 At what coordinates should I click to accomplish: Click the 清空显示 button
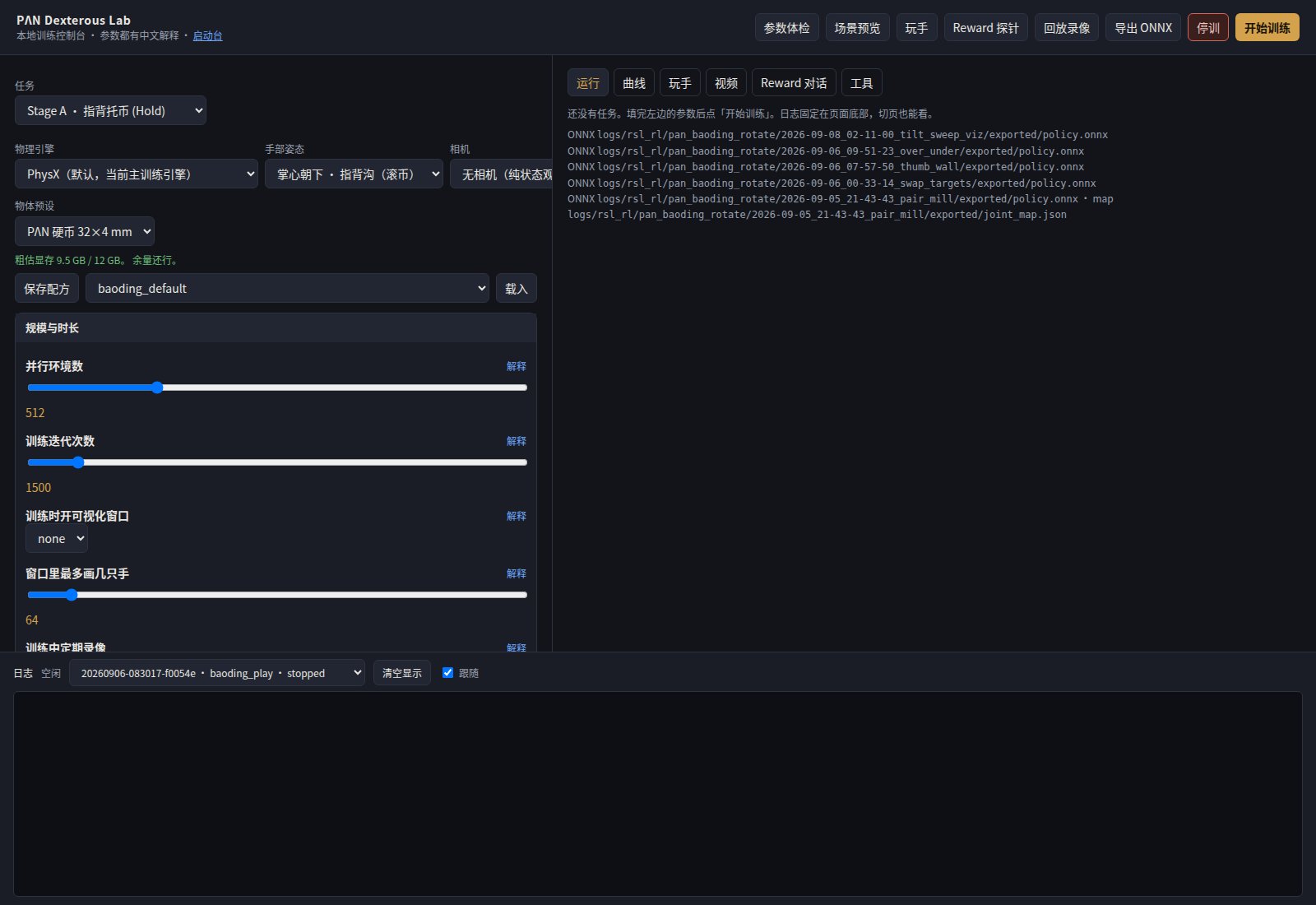[x=402, y=673]
